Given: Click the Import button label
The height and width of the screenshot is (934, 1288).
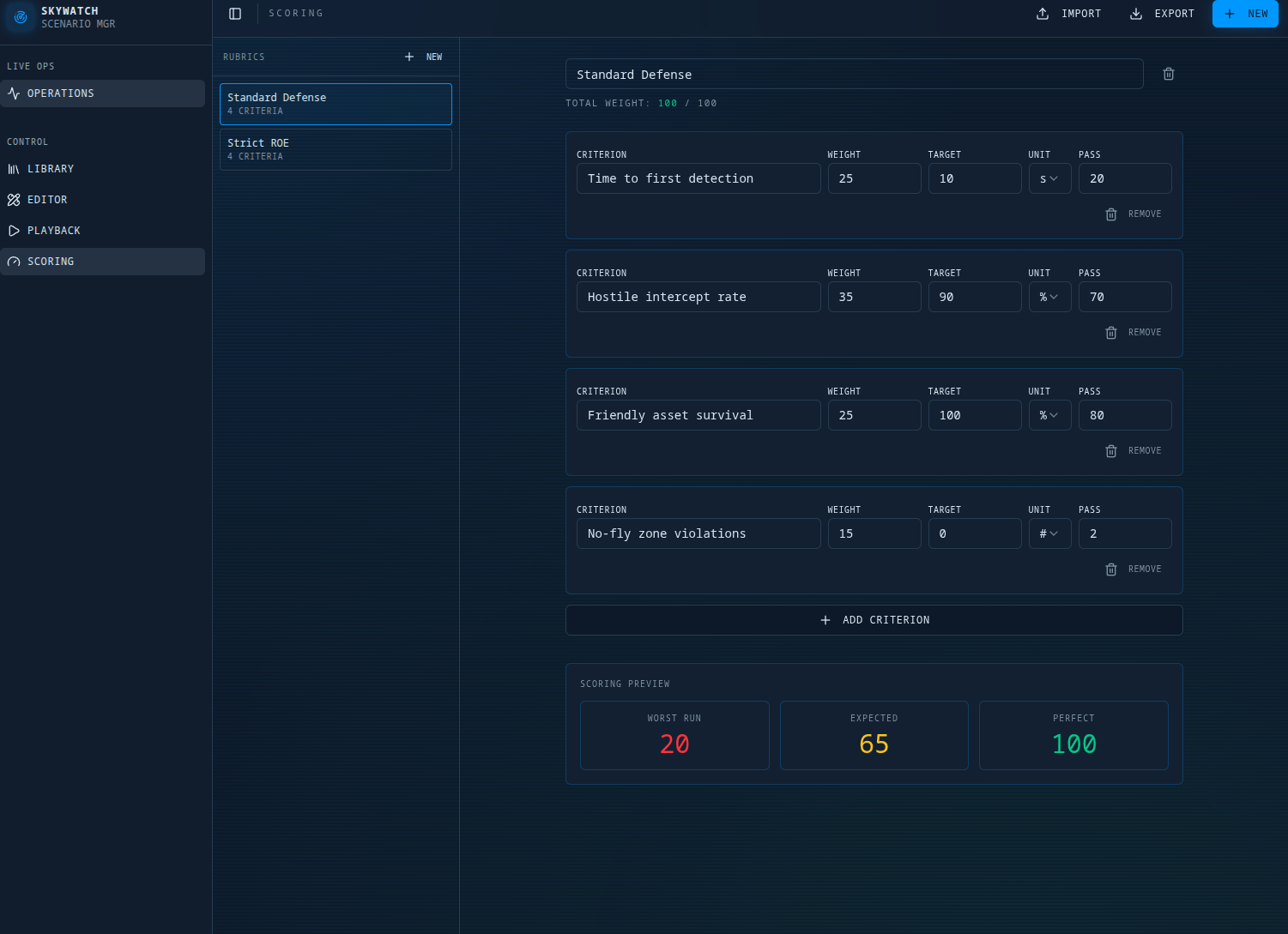Looking at the screenshot, I should (x=1081, y=14).
